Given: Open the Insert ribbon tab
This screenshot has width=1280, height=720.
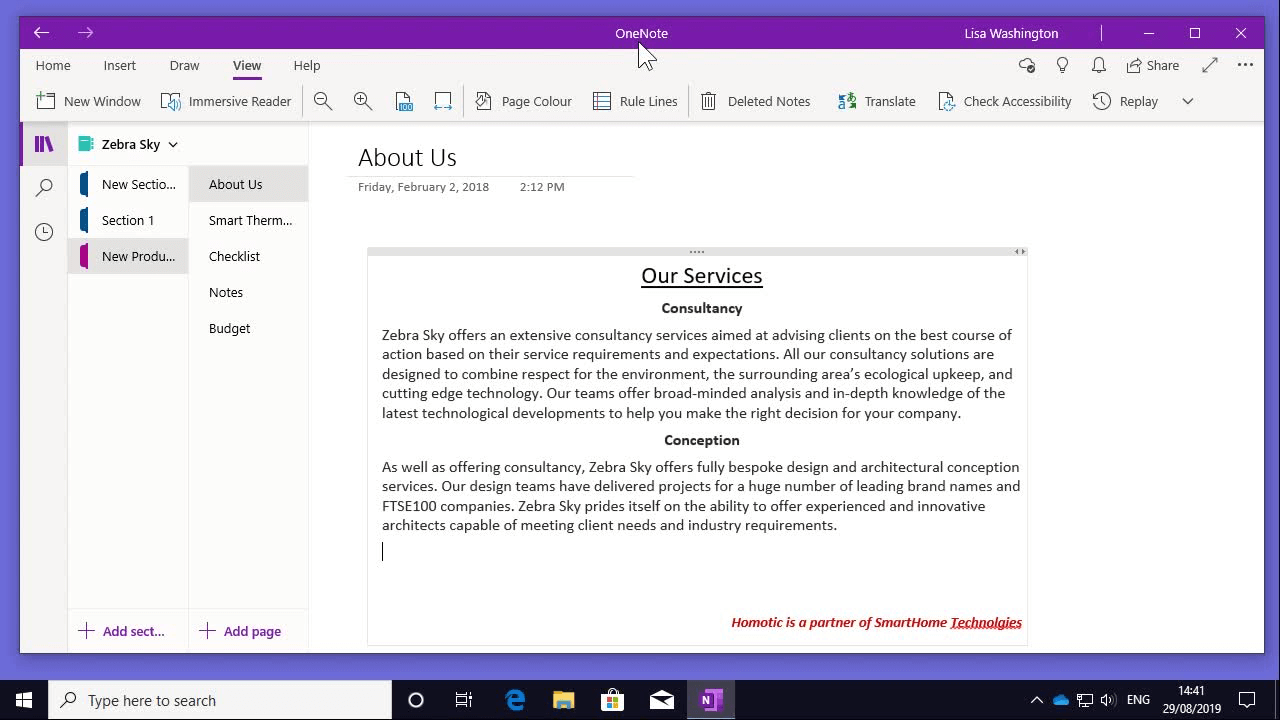Looking at the screenshot, I should [119, 65].
